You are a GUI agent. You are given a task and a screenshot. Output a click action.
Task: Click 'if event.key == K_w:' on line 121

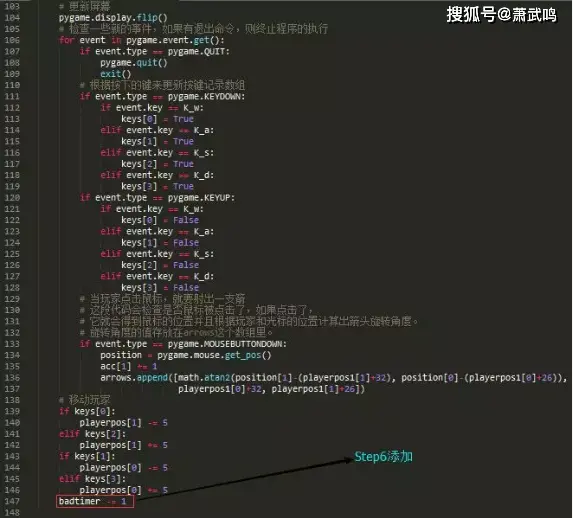(x=152, y=209)
